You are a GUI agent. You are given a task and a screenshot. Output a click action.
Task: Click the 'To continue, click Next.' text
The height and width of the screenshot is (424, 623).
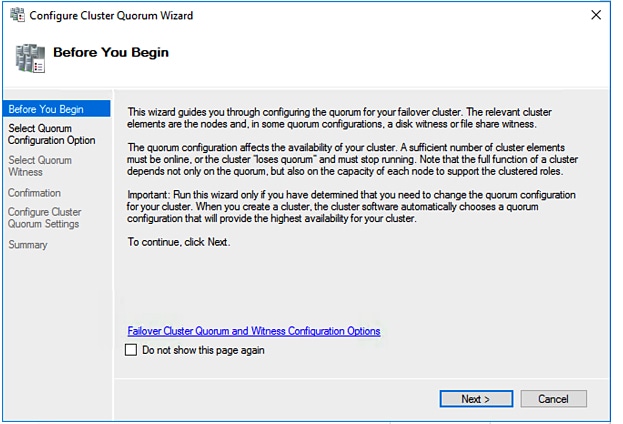pos(179,242)
